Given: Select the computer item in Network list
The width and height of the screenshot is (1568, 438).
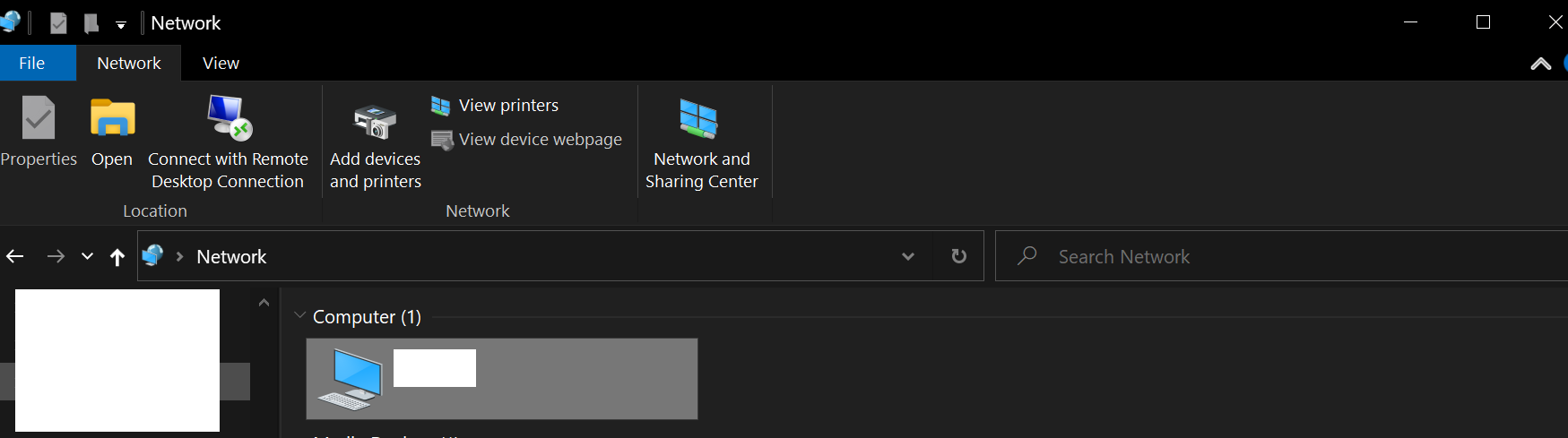Looking at the screenshot, I should click(502, 379).
